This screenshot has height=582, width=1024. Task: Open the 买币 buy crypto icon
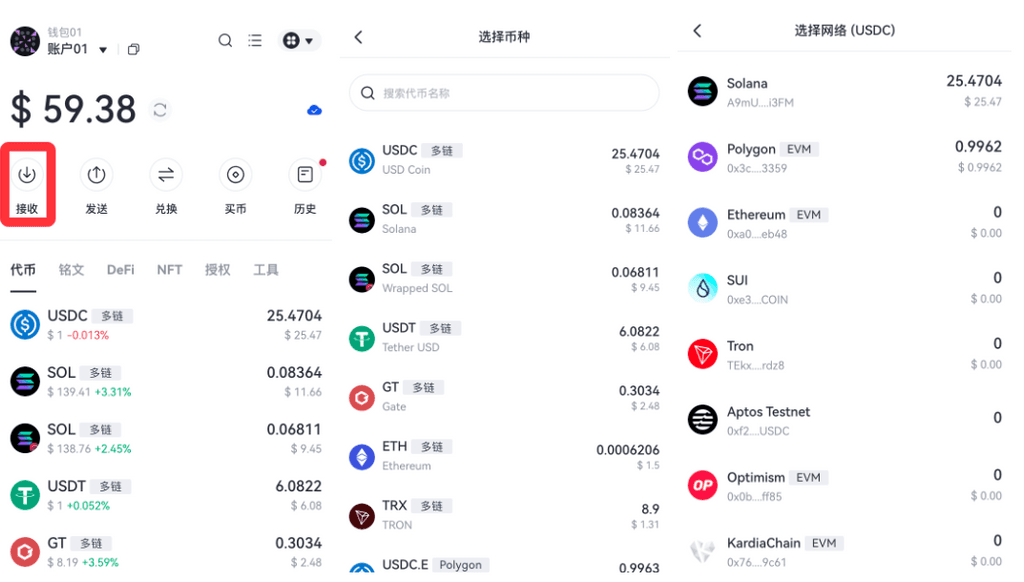235,175
